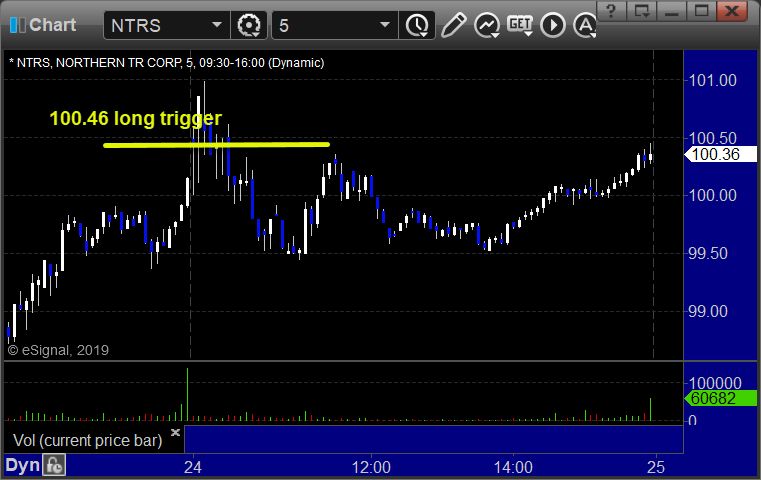Click the 100.00 price axis label
Image resolution: width=761 pixels, height=480 pixels.
pos(712,196)
